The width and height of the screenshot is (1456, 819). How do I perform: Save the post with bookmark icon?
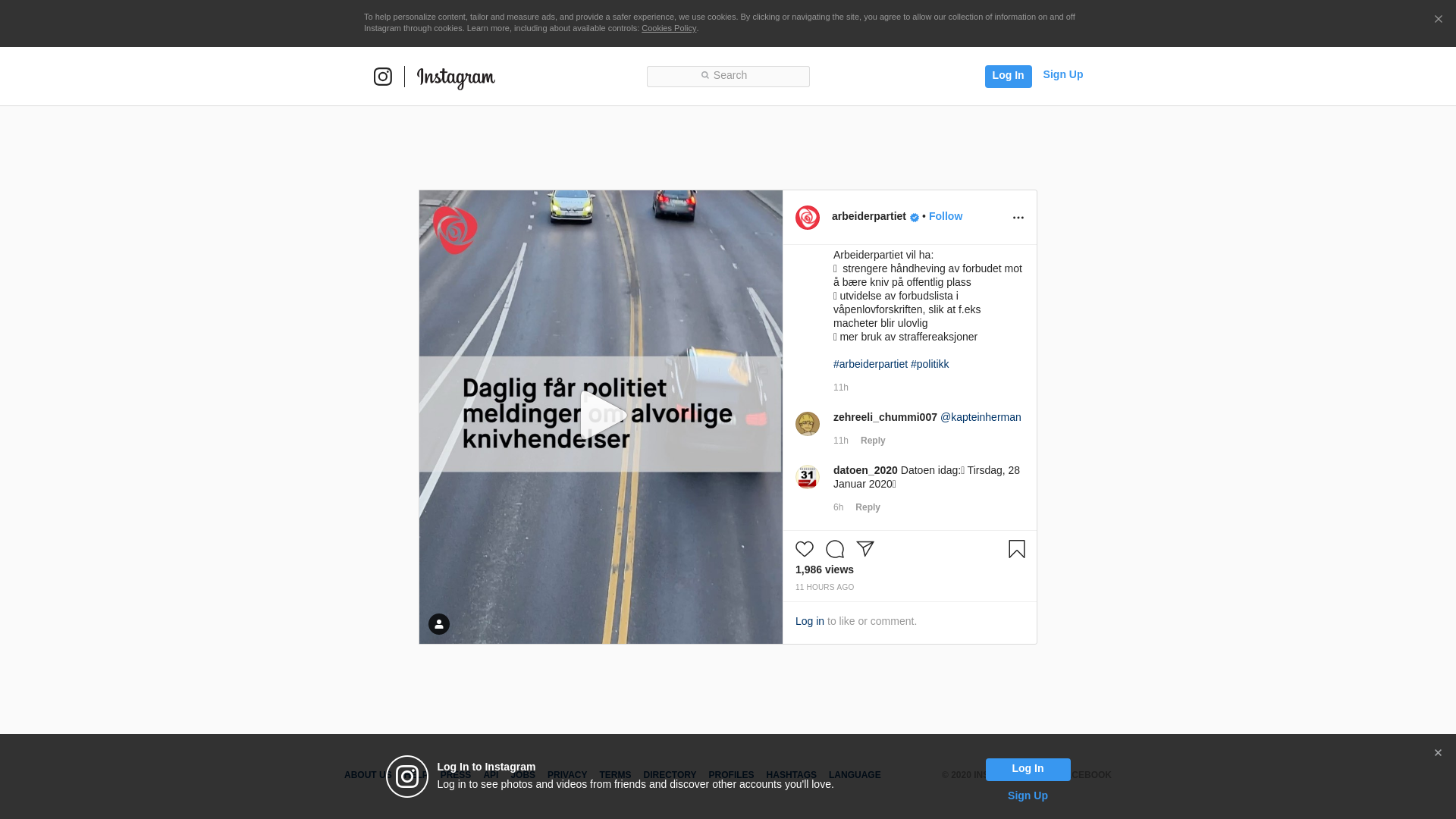(1017, 549)
